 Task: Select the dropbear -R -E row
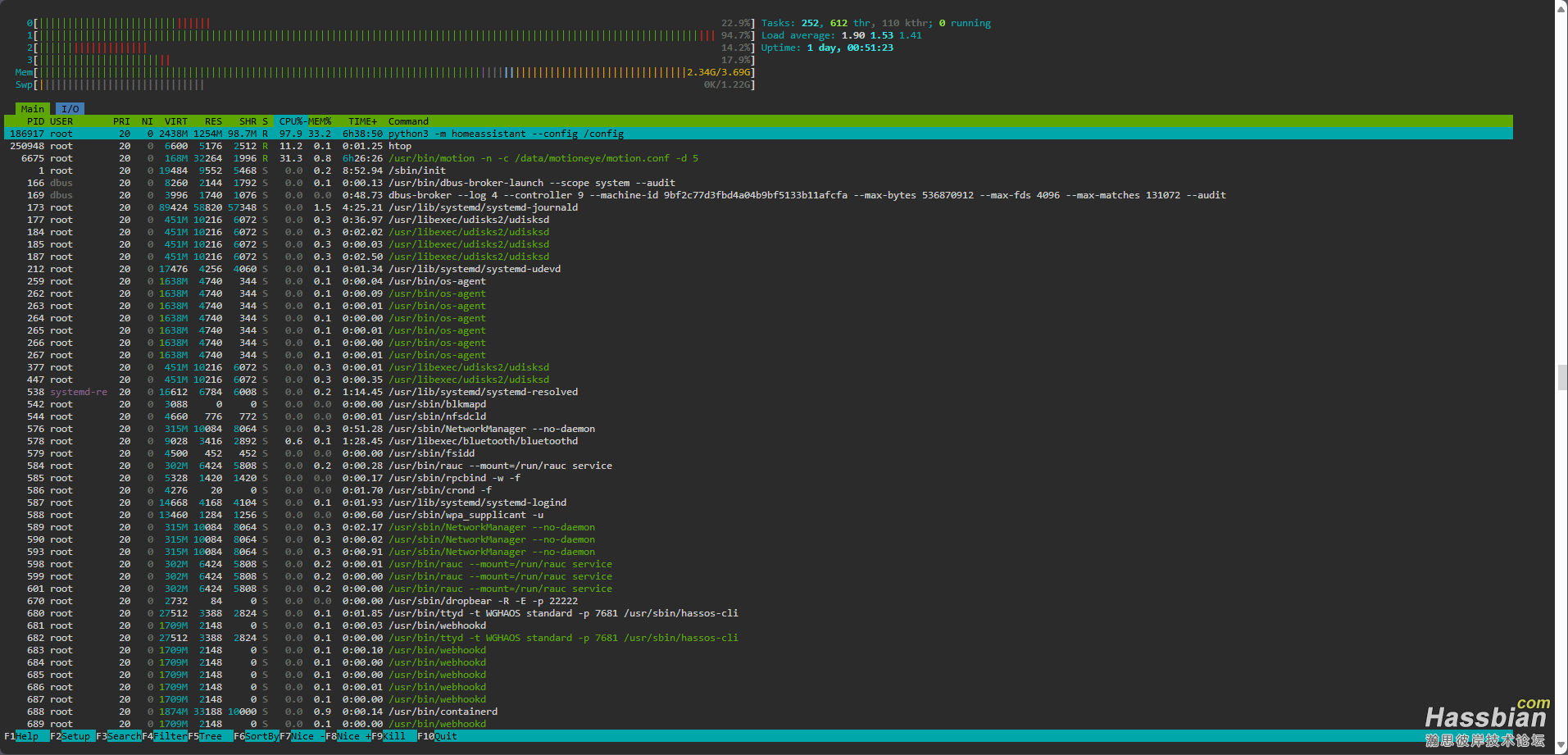click(x=758, y=601)
